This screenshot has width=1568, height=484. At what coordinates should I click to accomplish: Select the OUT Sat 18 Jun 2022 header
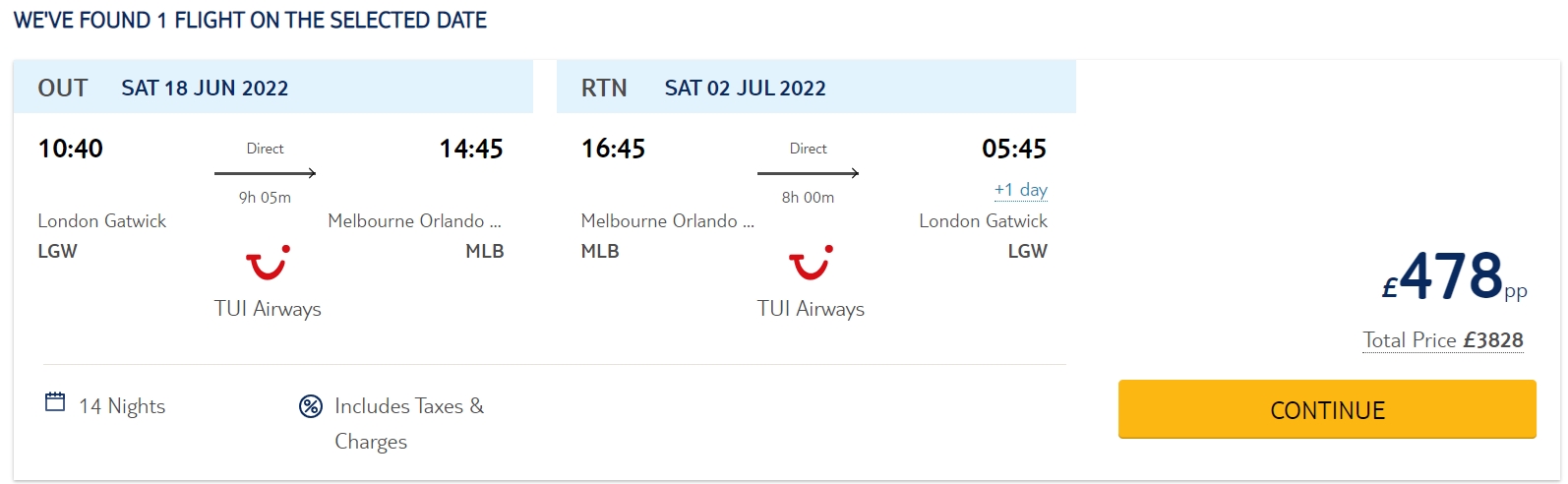[x=272, y=88]
